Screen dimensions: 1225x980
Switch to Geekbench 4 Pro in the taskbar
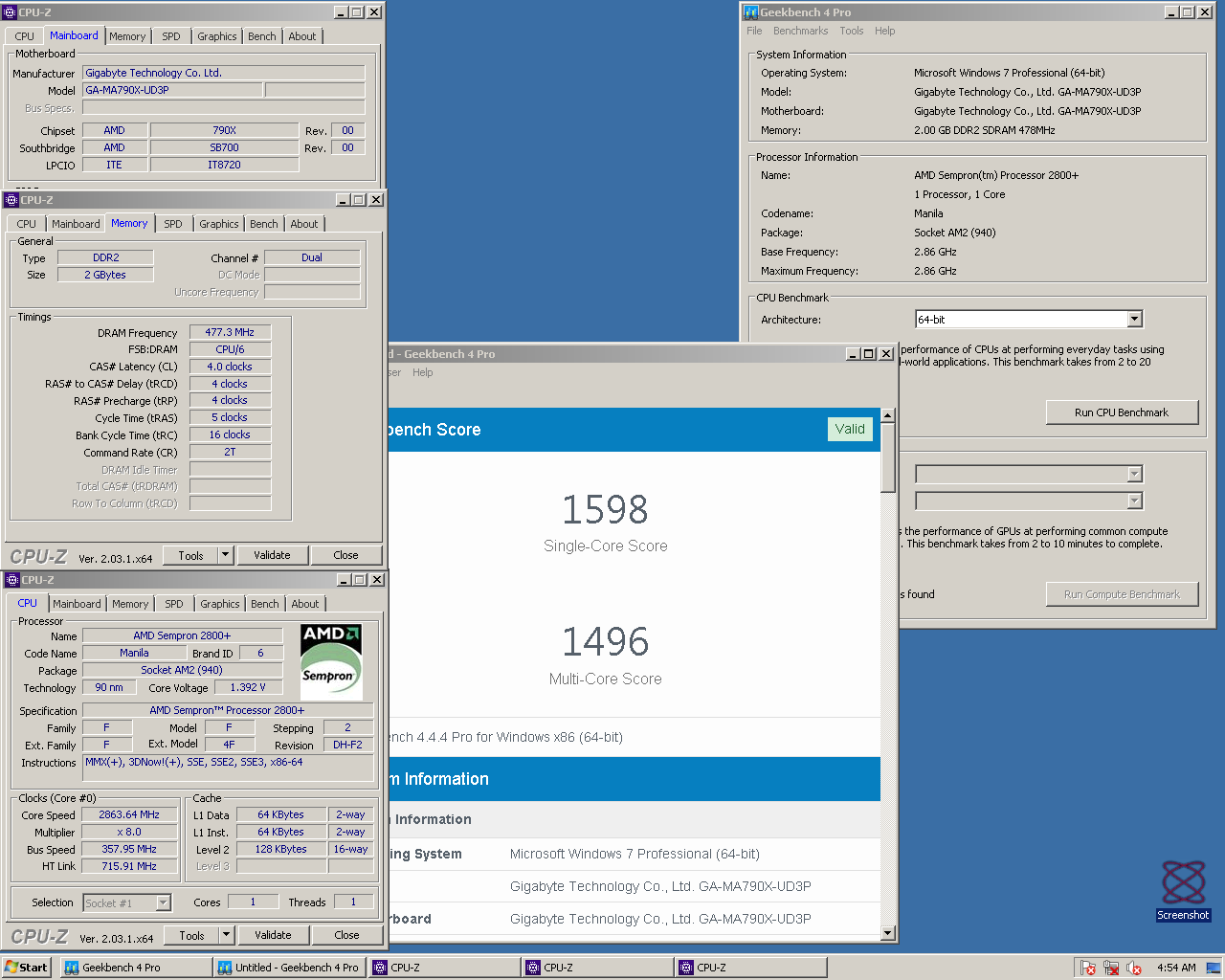135,968
